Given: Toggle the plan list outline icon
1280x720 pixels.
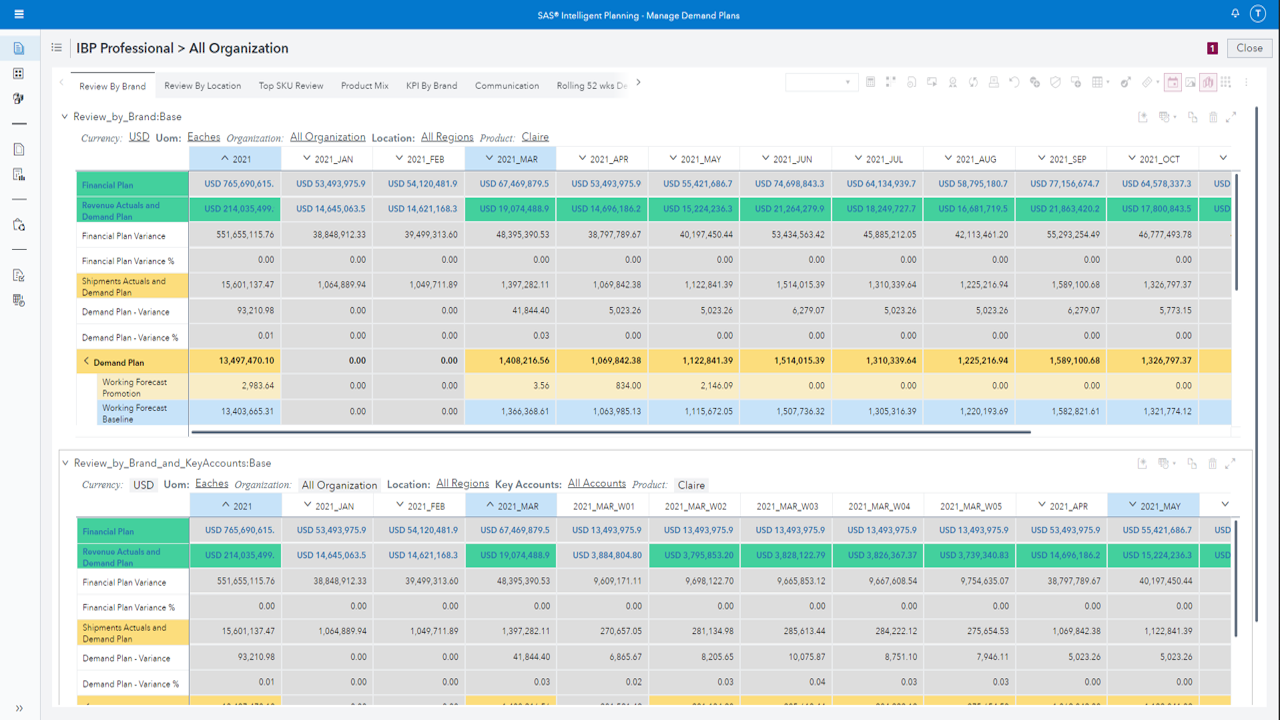Looking at the screenshot, I should pyautogui.click(x=56, y=47).
